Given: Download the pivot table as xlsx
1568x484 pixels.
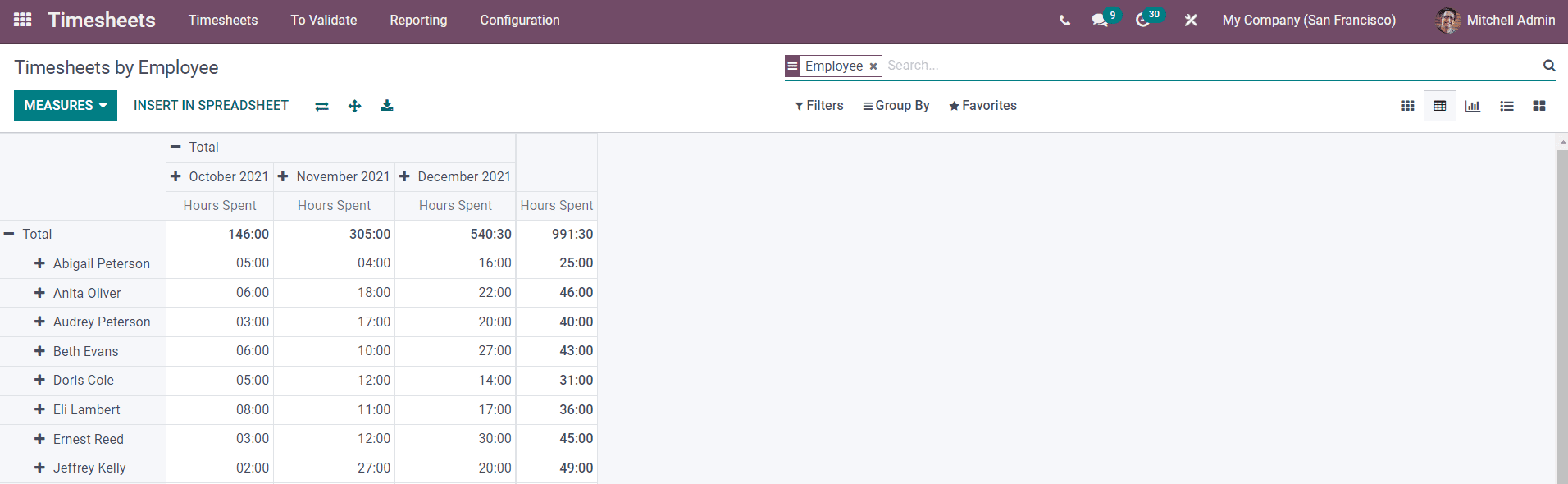Looking at the screenshot, I should [x=387, y=106].
